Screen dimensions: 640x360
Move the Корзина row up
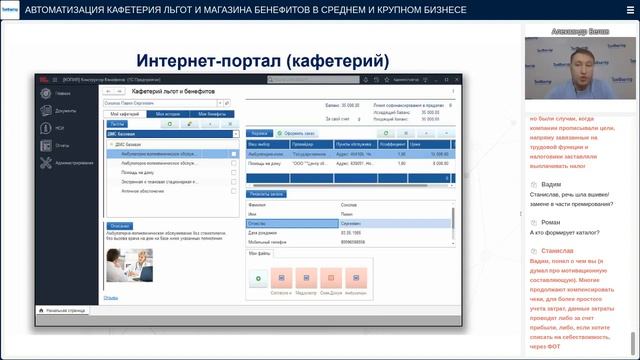426,133
